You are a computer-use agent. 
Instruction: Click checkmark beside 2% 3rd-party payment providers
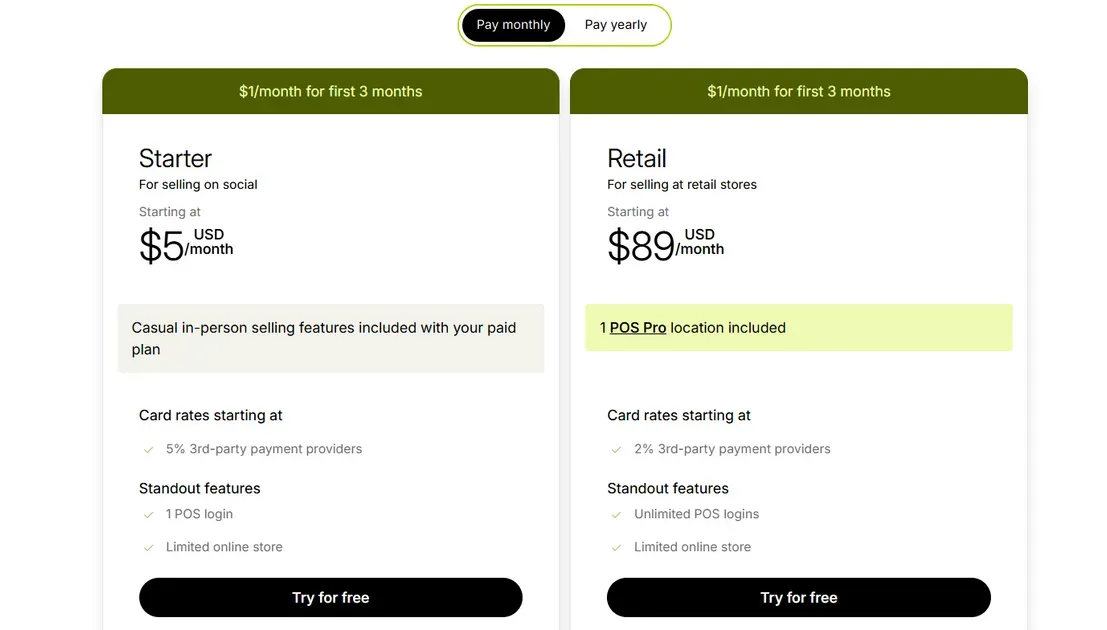pos(617,450)
